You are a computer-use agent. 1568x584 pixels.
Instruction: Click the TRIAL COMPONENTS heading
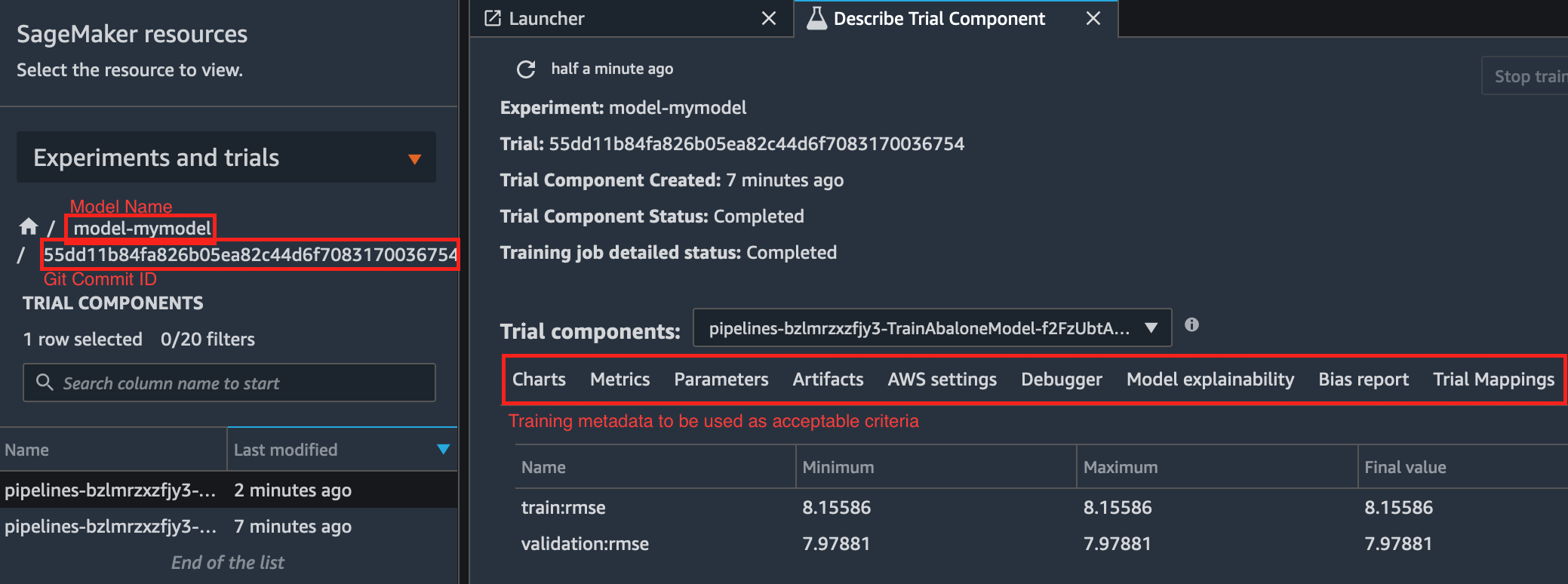tap(113, 303)
